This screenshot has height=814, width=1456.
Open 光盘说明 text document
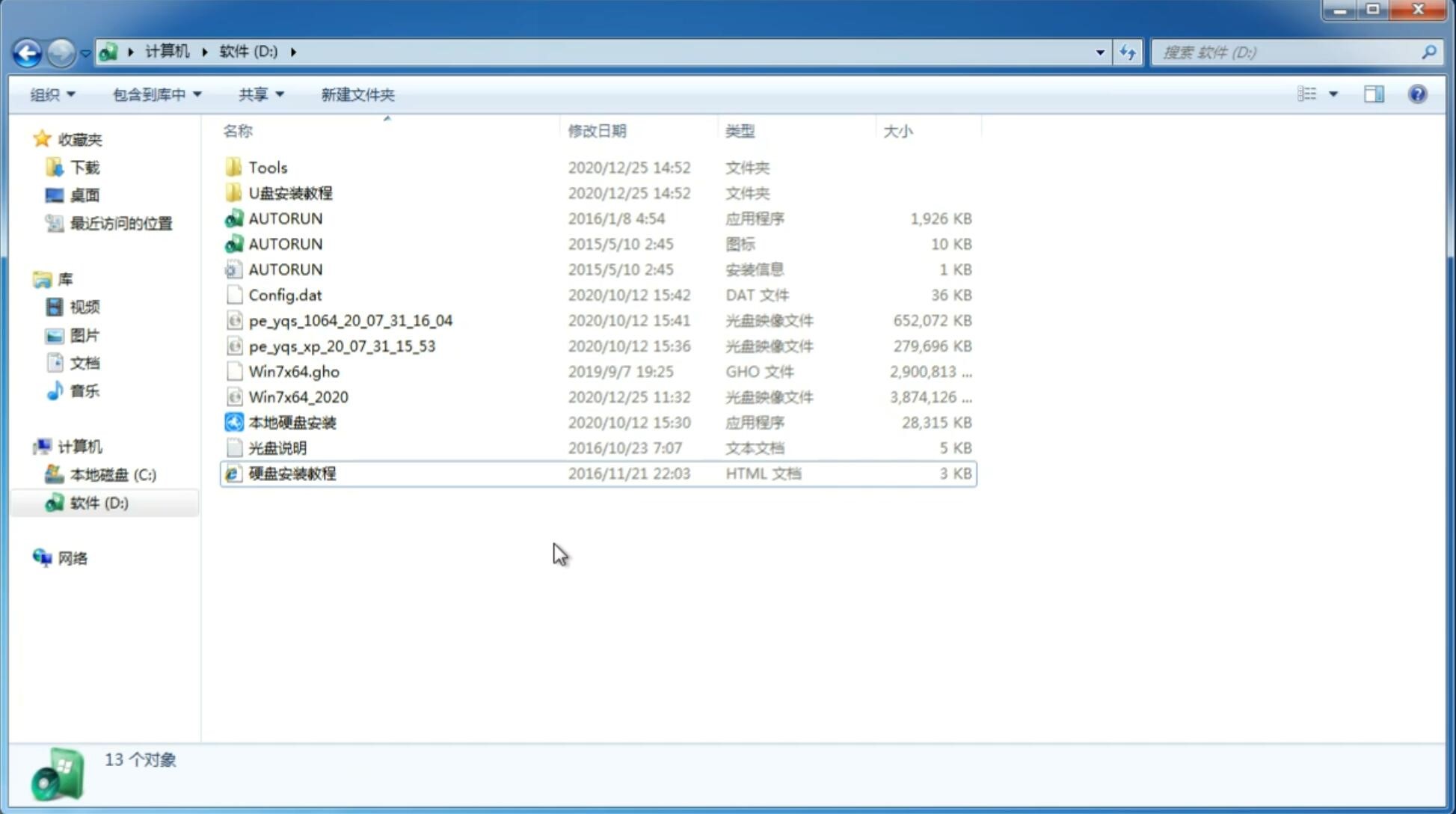(277, 448)
